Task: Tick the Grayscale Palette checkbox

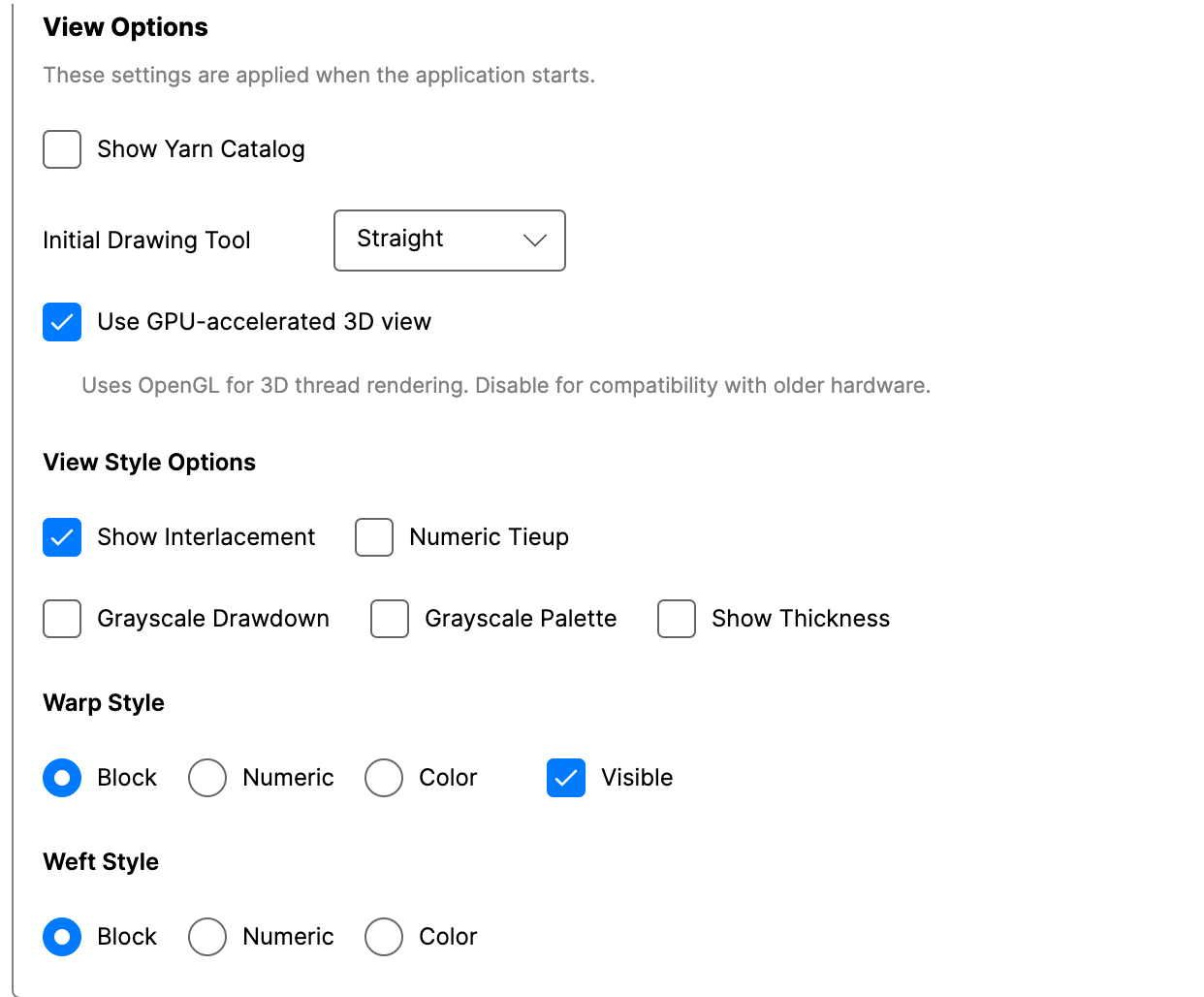Action: pyautogui.click(x=390, y=619)
